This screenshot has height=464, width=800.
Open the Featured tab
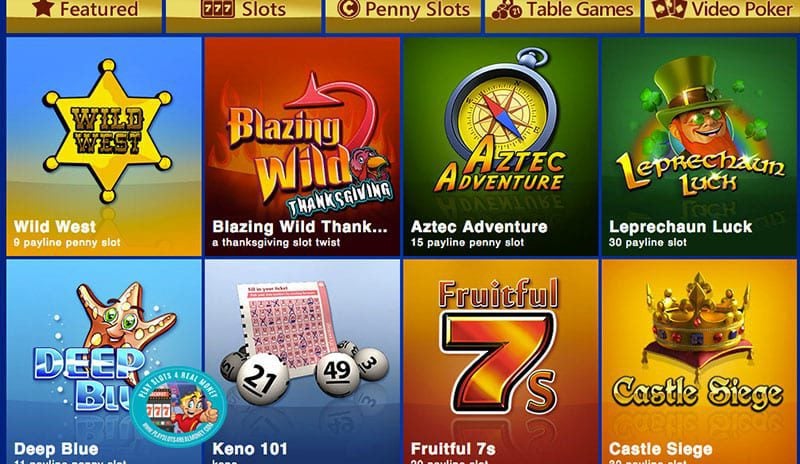[x=84, y=15]
